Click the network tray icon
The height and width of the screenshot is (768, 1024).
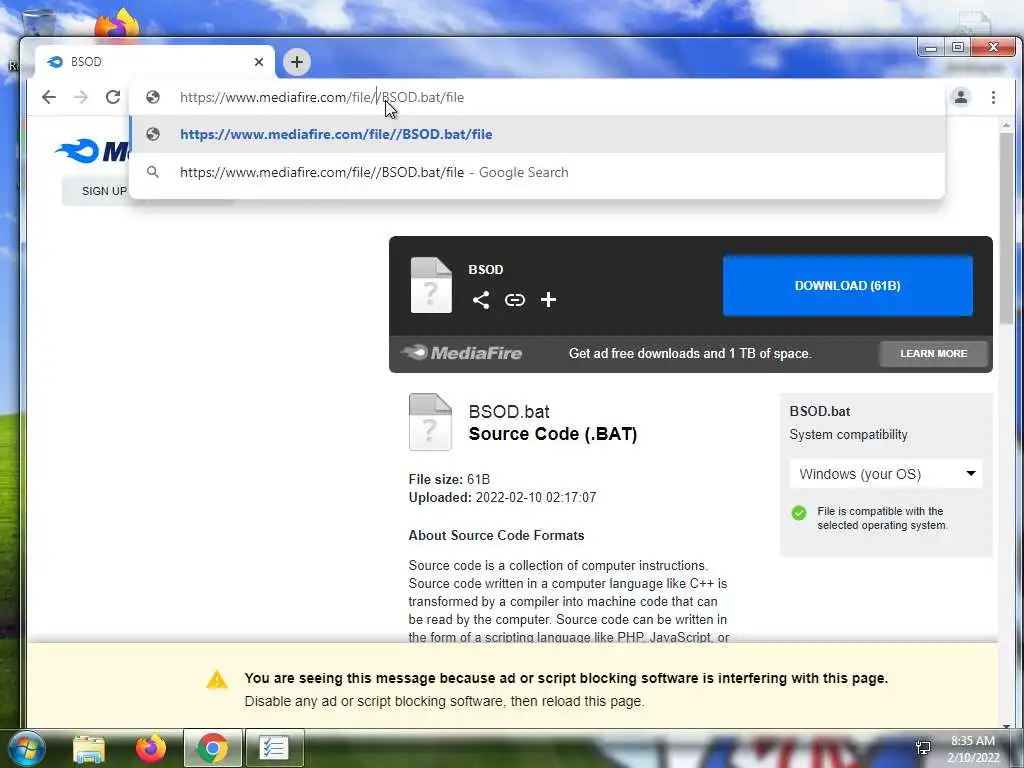(x=923, y=748)
